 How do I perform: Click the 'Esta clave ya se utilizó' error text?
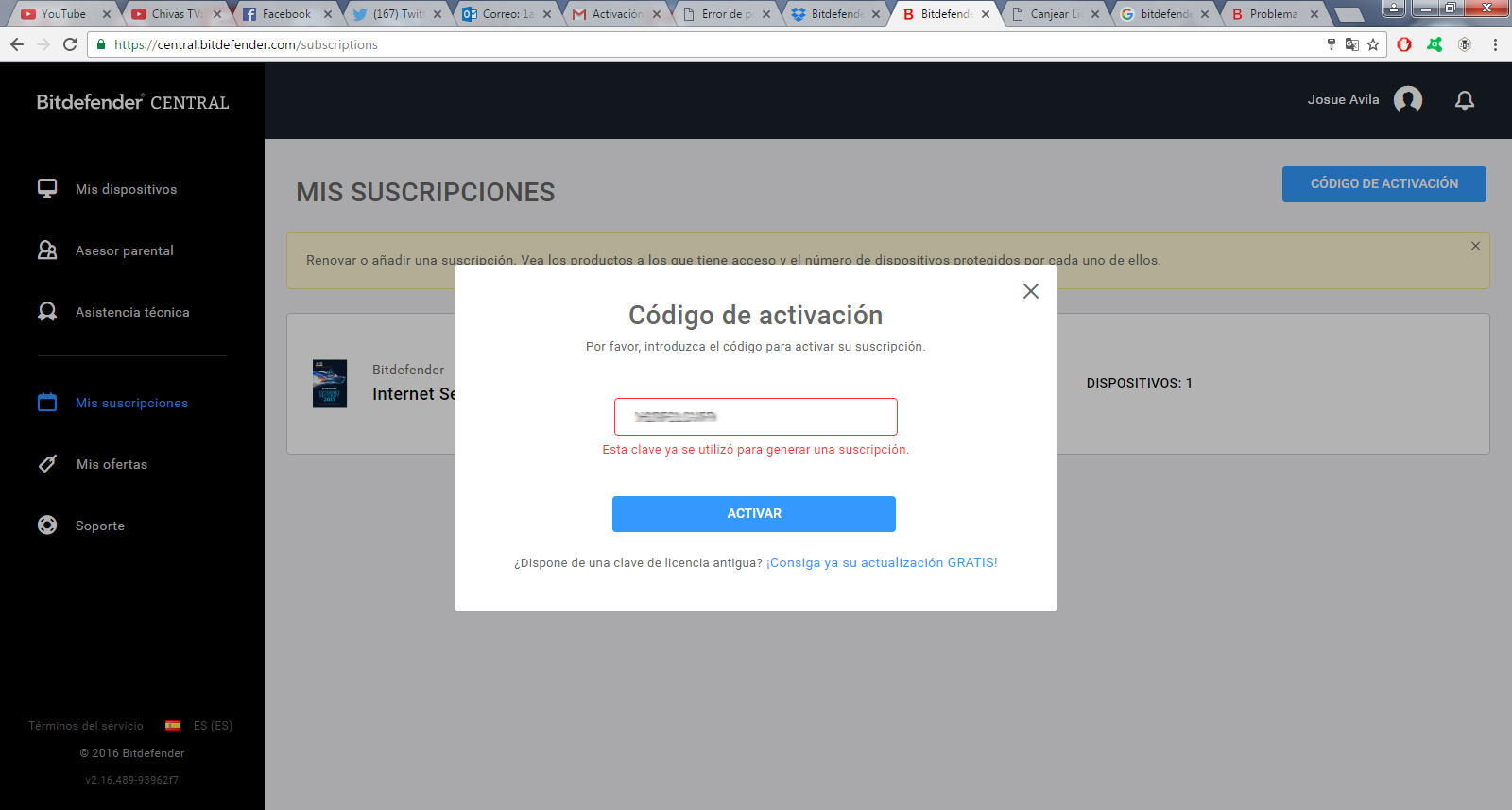coord(755,450)
